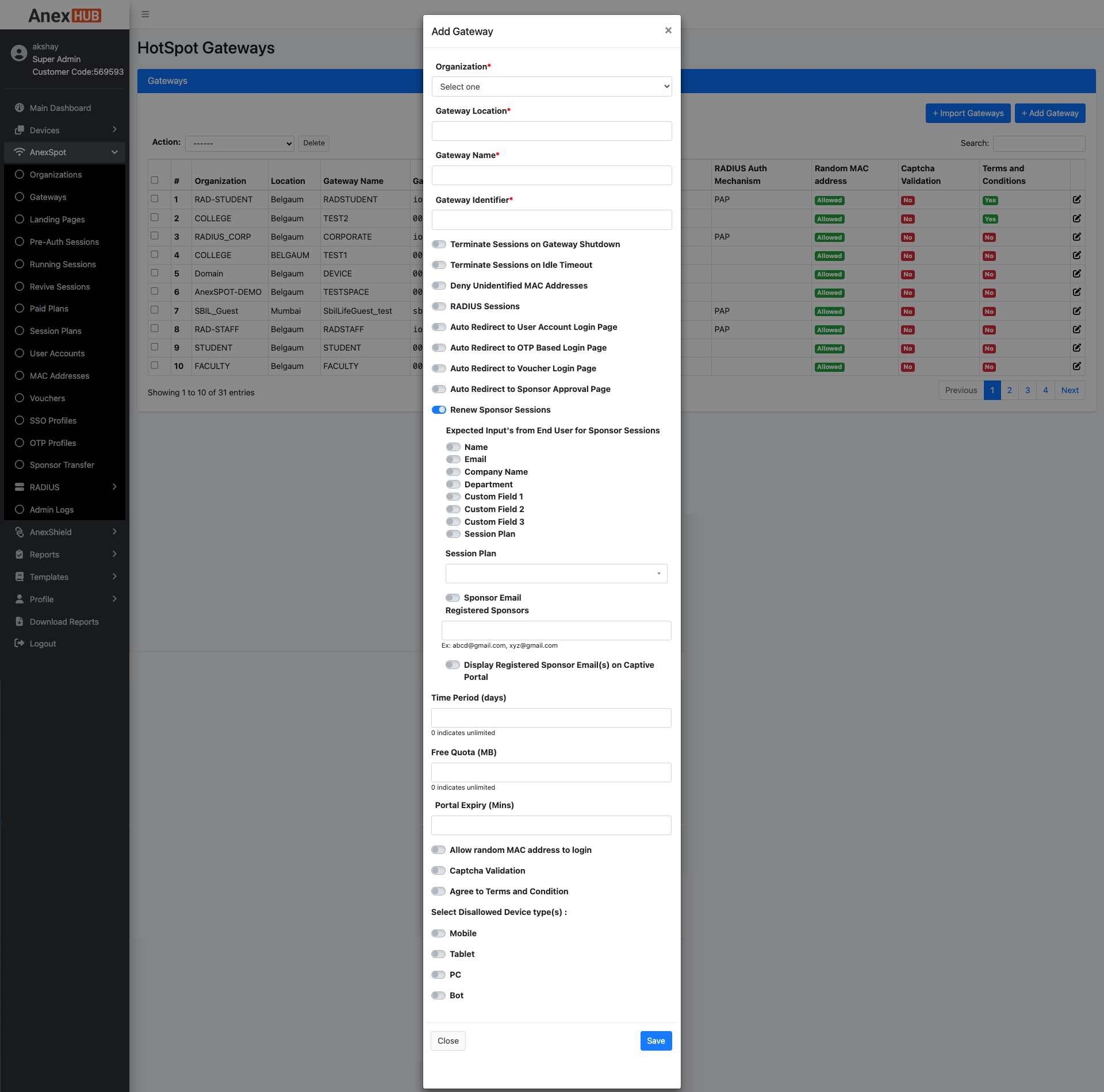The width and height of the screenshot is (1104, 1092).
Task: Close the Add Gateway dialog with the X
Action: point(668,30)
